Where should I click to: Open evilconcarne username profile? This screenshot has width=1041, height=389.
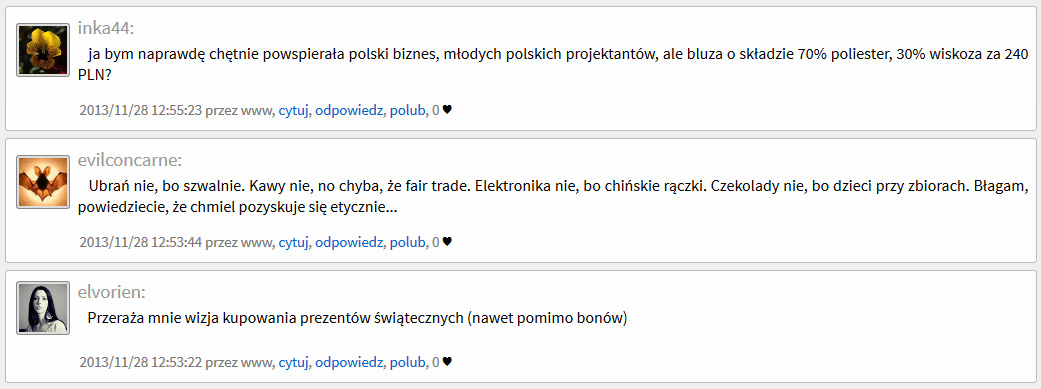click(130, 160)
